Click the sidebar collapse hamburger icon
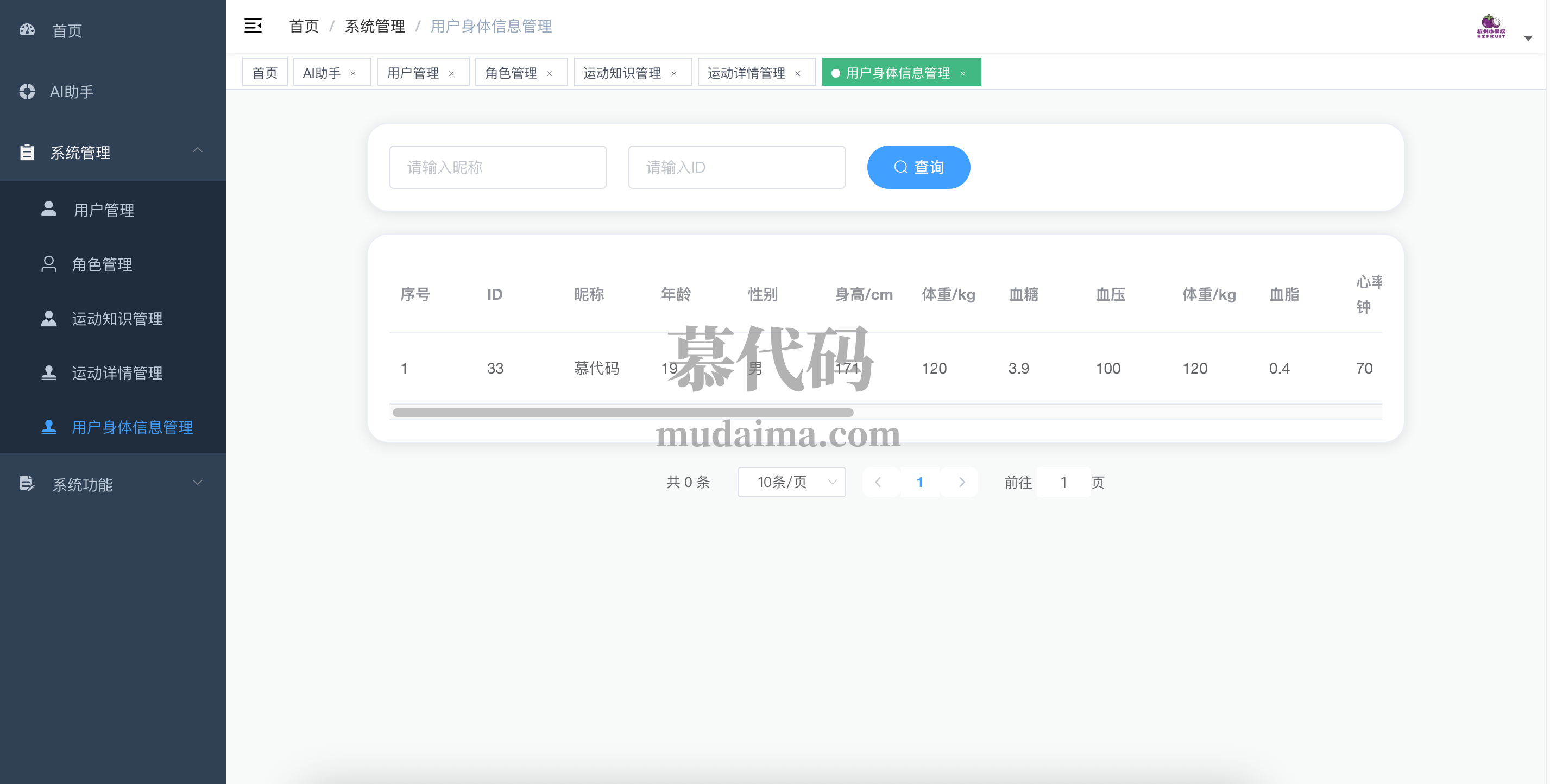The height and width of the screenshot is (784, 1550). 253,26
